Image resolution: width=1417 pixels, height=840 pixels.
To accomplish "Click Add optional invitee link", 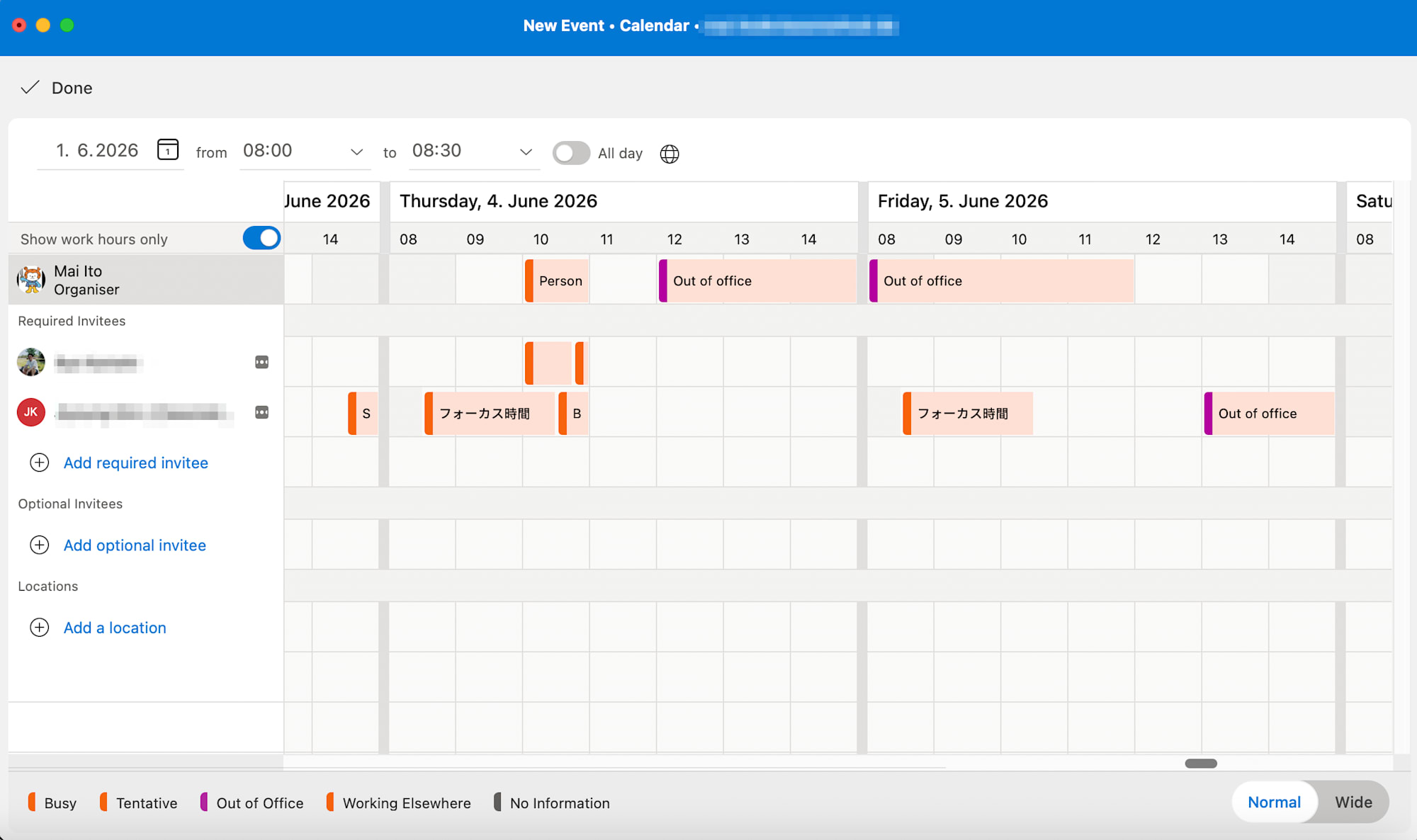I will click(x=135, y=545).
